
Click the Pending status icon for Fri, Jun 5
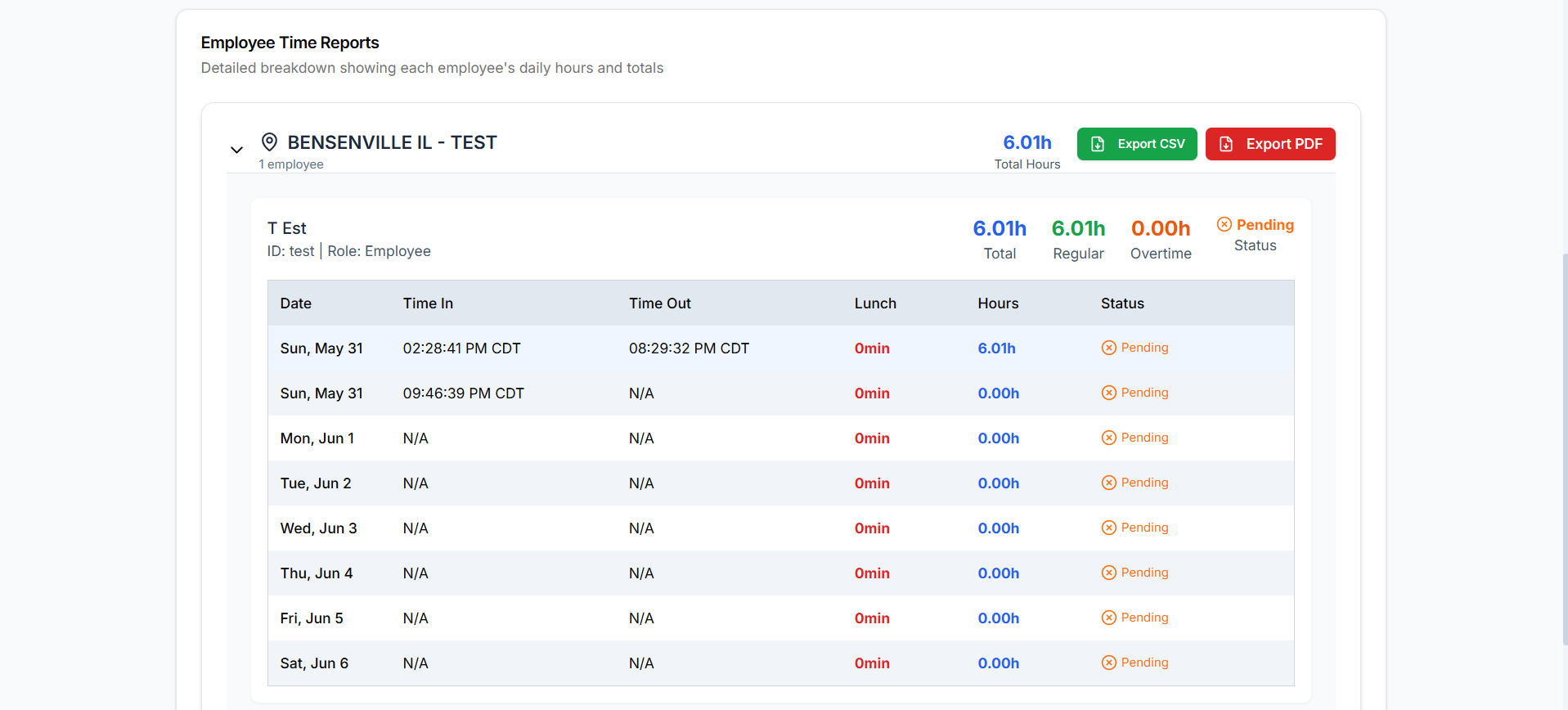tap(1109, 618)
